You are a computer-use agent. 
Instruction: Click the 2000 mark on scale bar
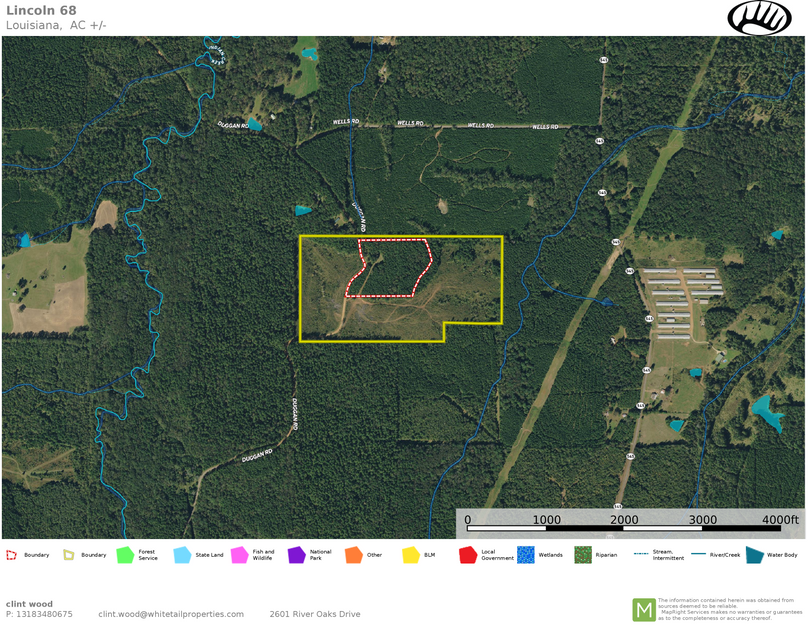(624, 520)
